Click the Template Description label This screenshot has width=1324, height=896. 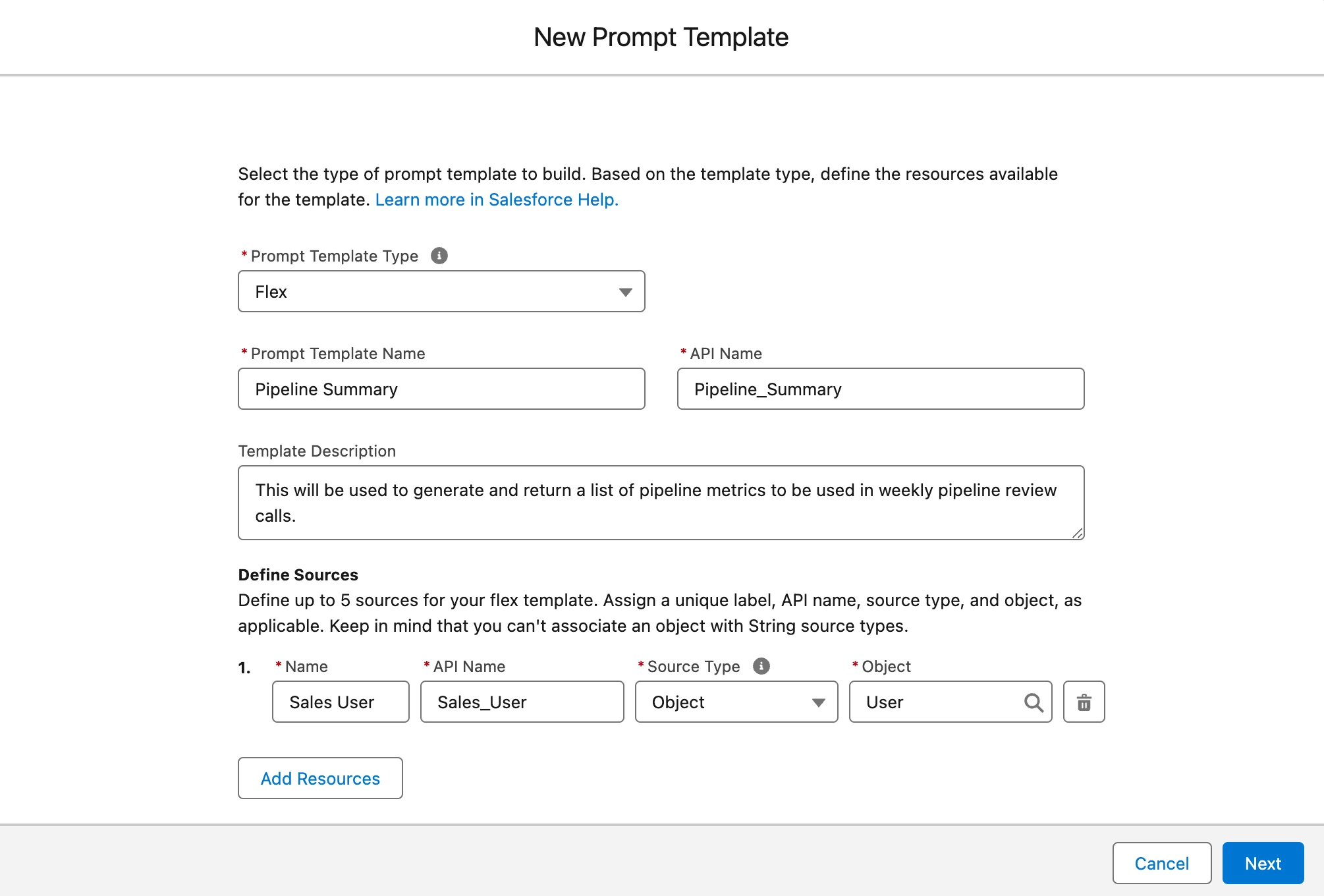317,451
